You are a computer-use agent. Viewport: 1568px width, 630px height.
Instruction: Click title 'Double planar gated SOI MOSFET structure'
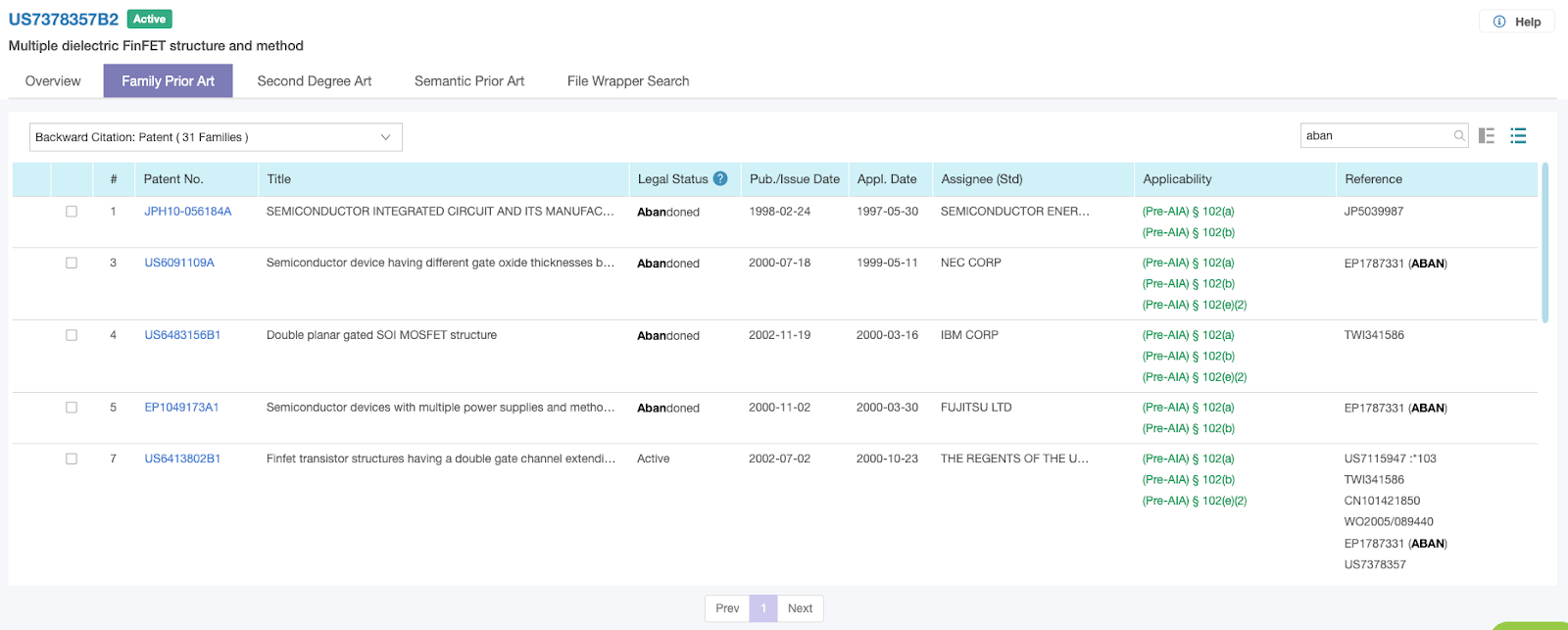point(381,335)
